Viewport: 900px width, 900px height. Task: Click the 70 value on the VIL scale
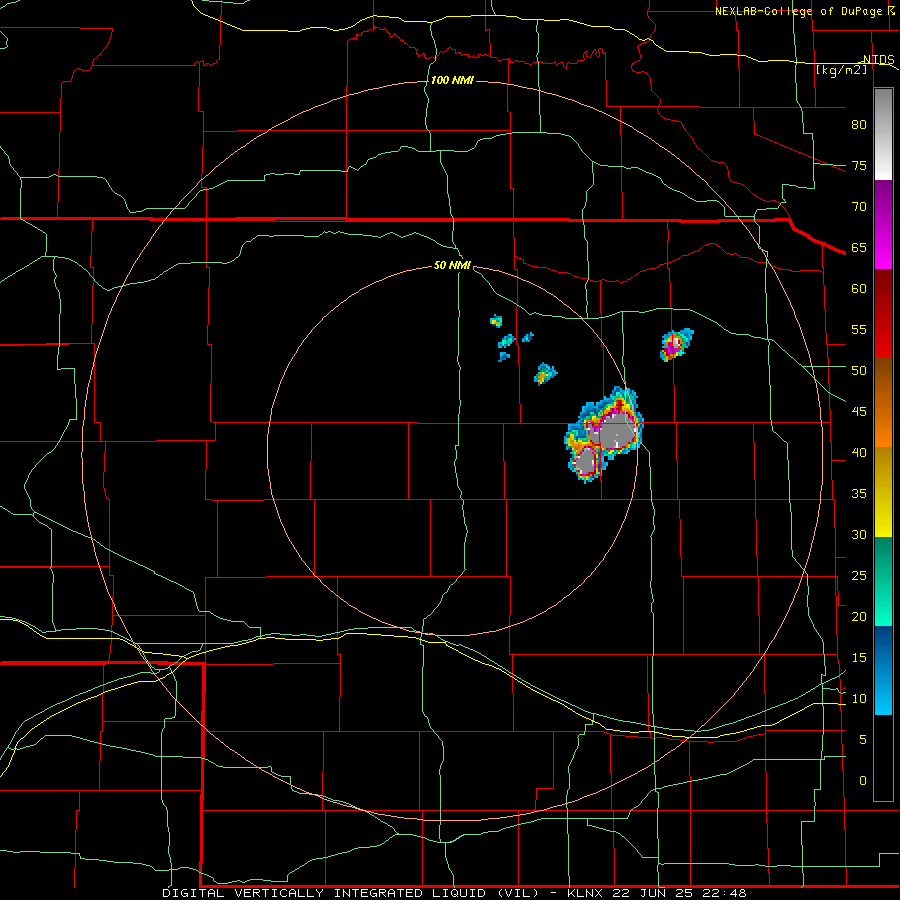(x=859, y=207)
